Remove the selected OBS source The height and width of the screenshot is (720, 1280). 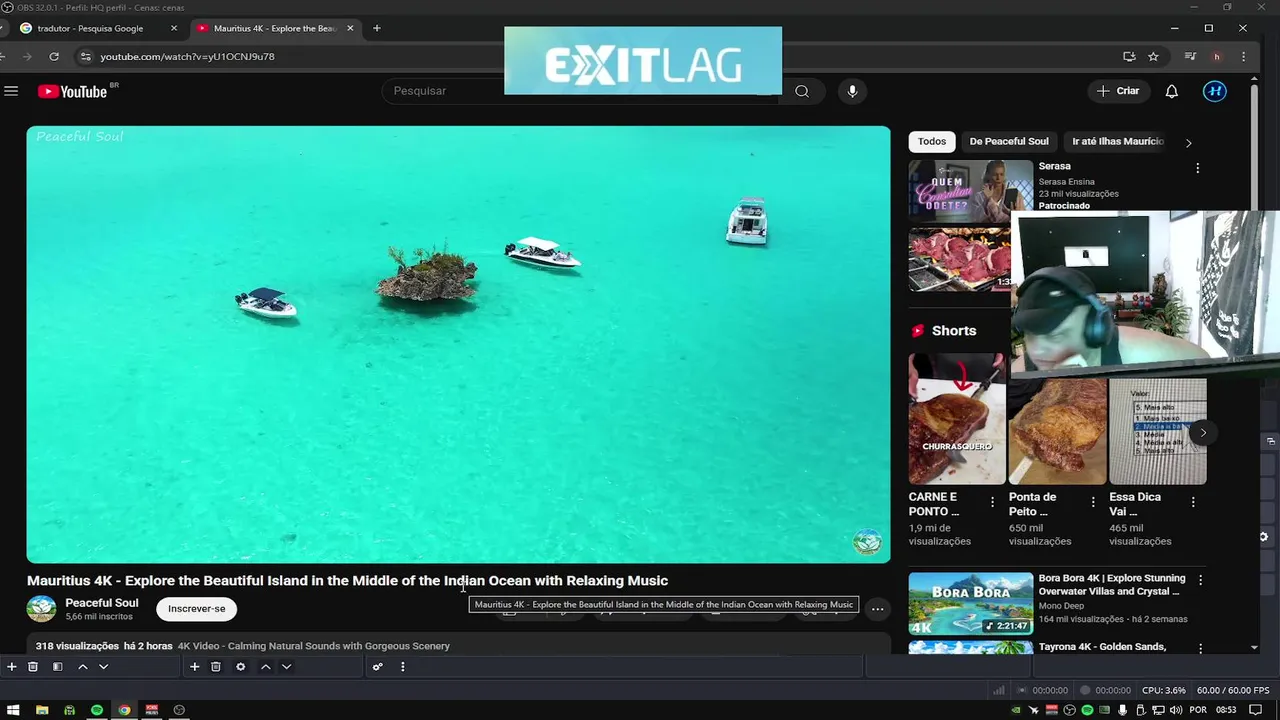point(216,667)
